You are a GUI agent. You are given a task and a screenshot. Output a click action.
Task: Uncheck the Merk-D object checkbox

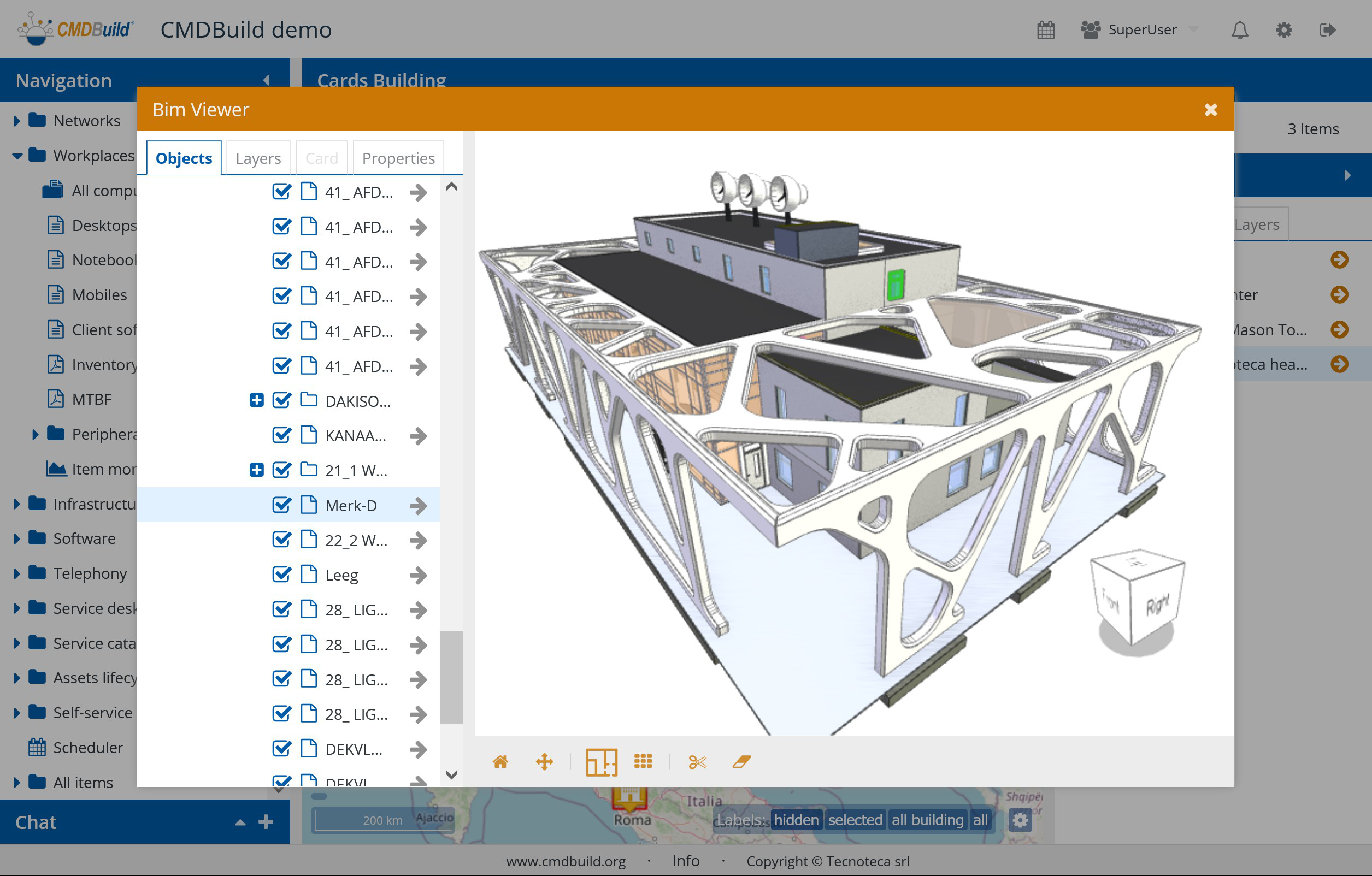(282, 505)
